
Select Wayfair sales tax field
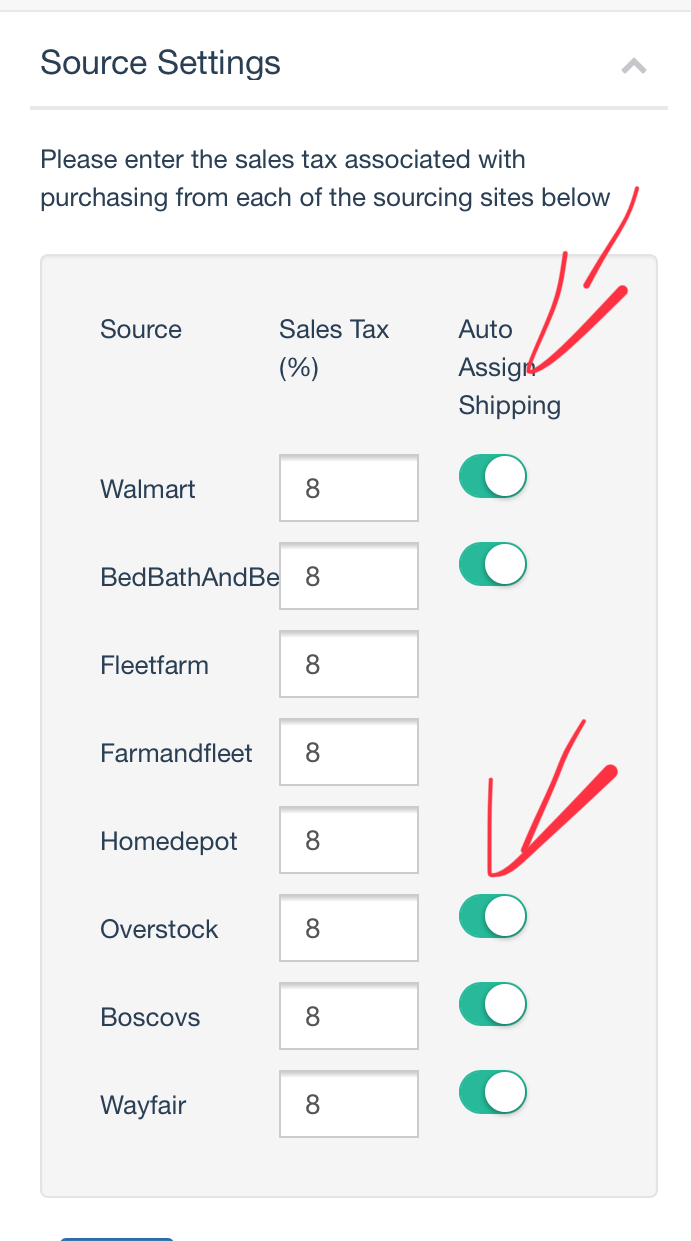349,1104
